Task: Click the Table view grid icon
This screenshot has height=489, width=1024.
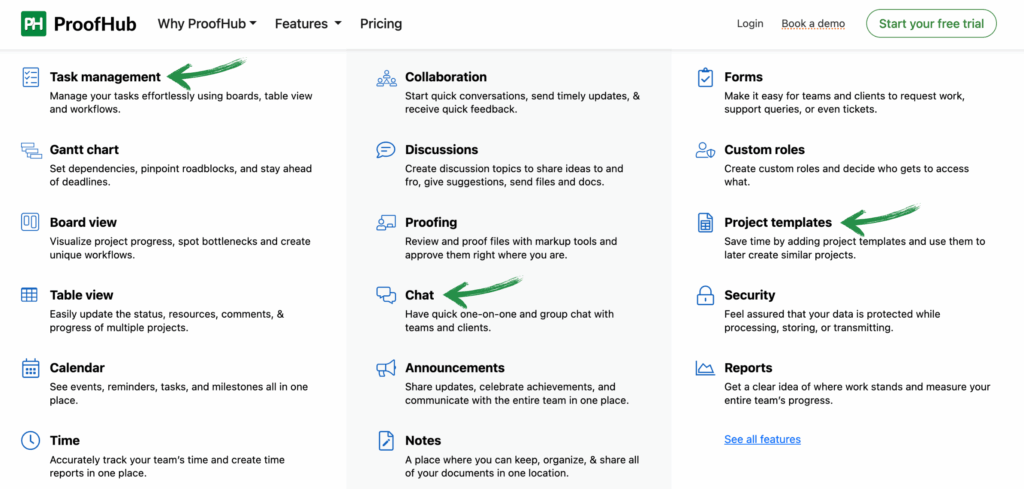Action: pyautogui.click(x=29, y=294)
